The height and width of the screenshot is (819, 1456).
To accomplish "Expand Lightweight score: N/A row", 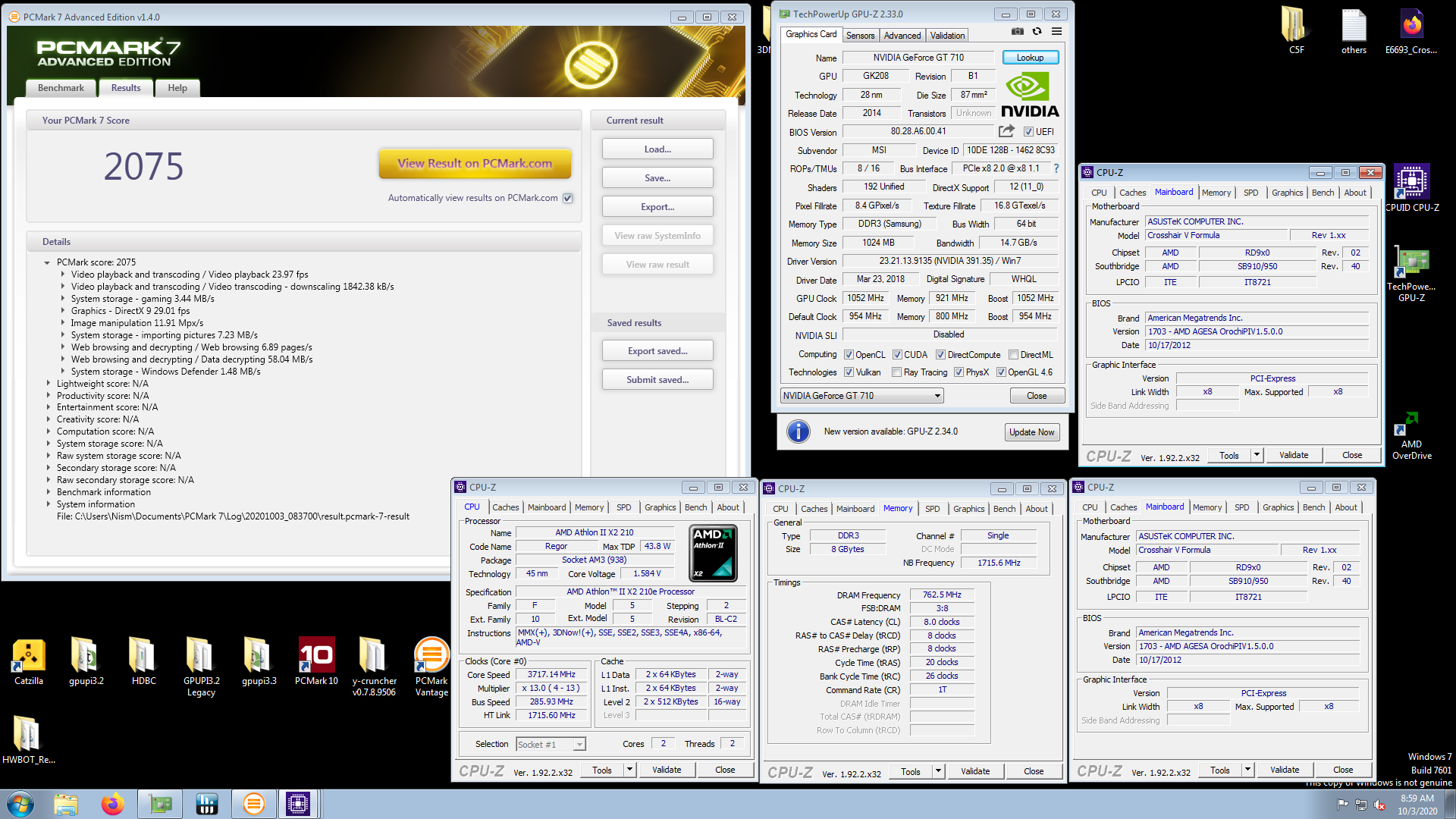I will click(x=49, y=384).
